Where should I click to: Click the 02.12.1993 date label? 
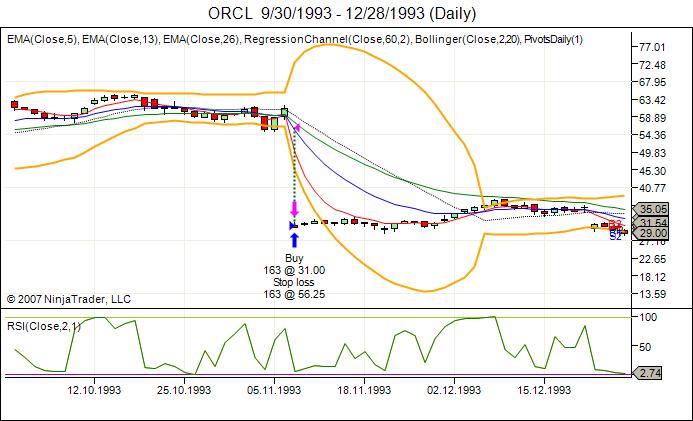point(454,391)
